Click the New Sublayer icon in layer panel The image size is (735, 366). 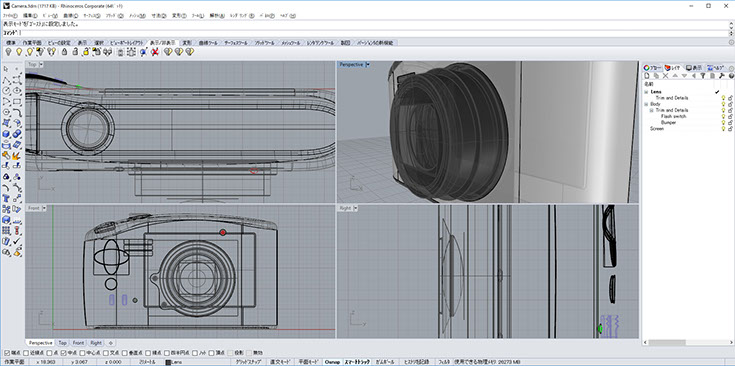[x=656, y=75]
